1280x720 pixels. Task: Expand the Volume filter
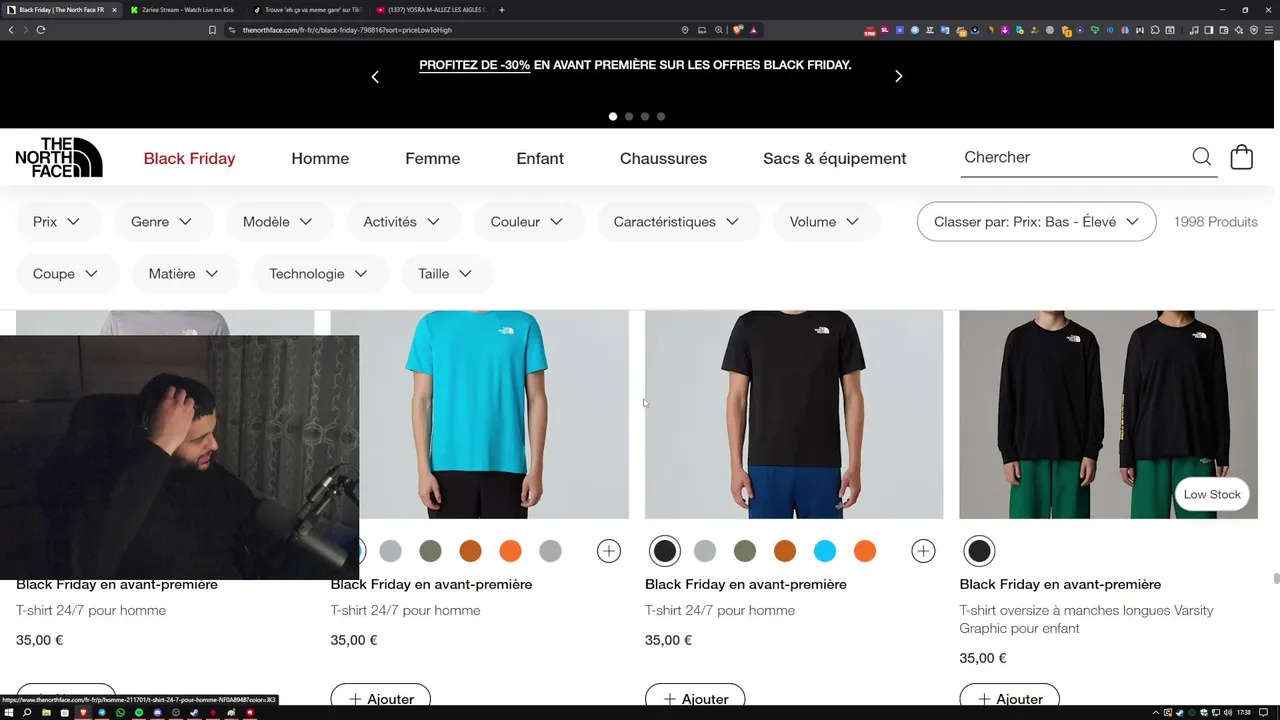(x=826, y=222)
